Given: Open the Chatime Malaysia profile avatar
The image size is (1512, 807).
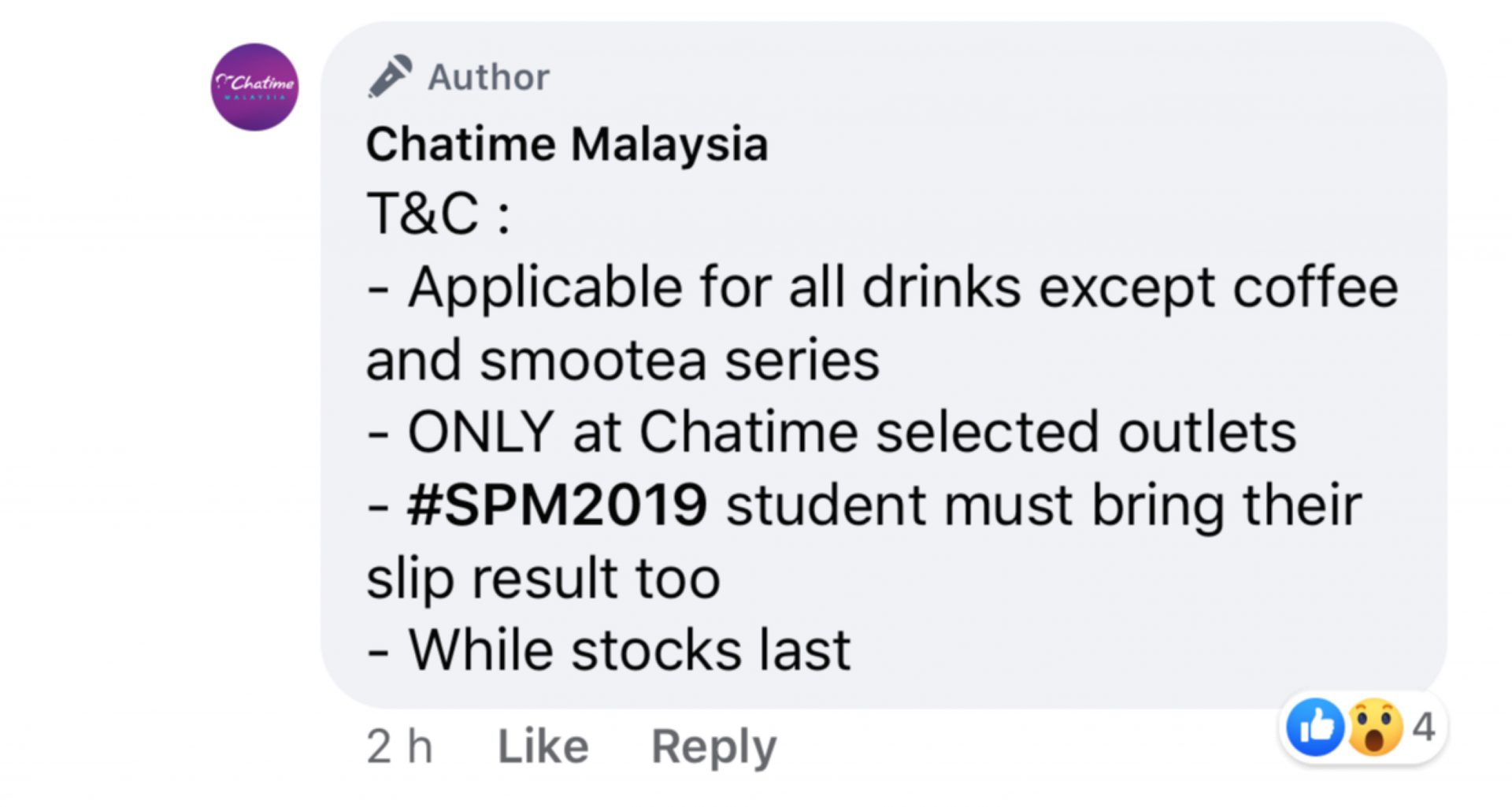Looking at the screenshot, I should 254,87.
